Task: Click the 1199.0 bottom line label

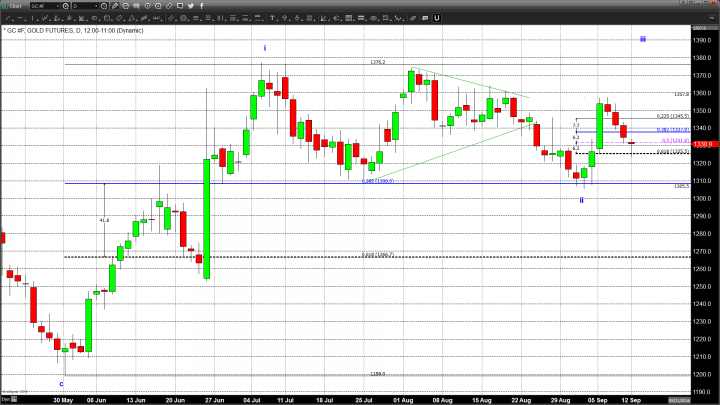Action: tap(377, 374)
